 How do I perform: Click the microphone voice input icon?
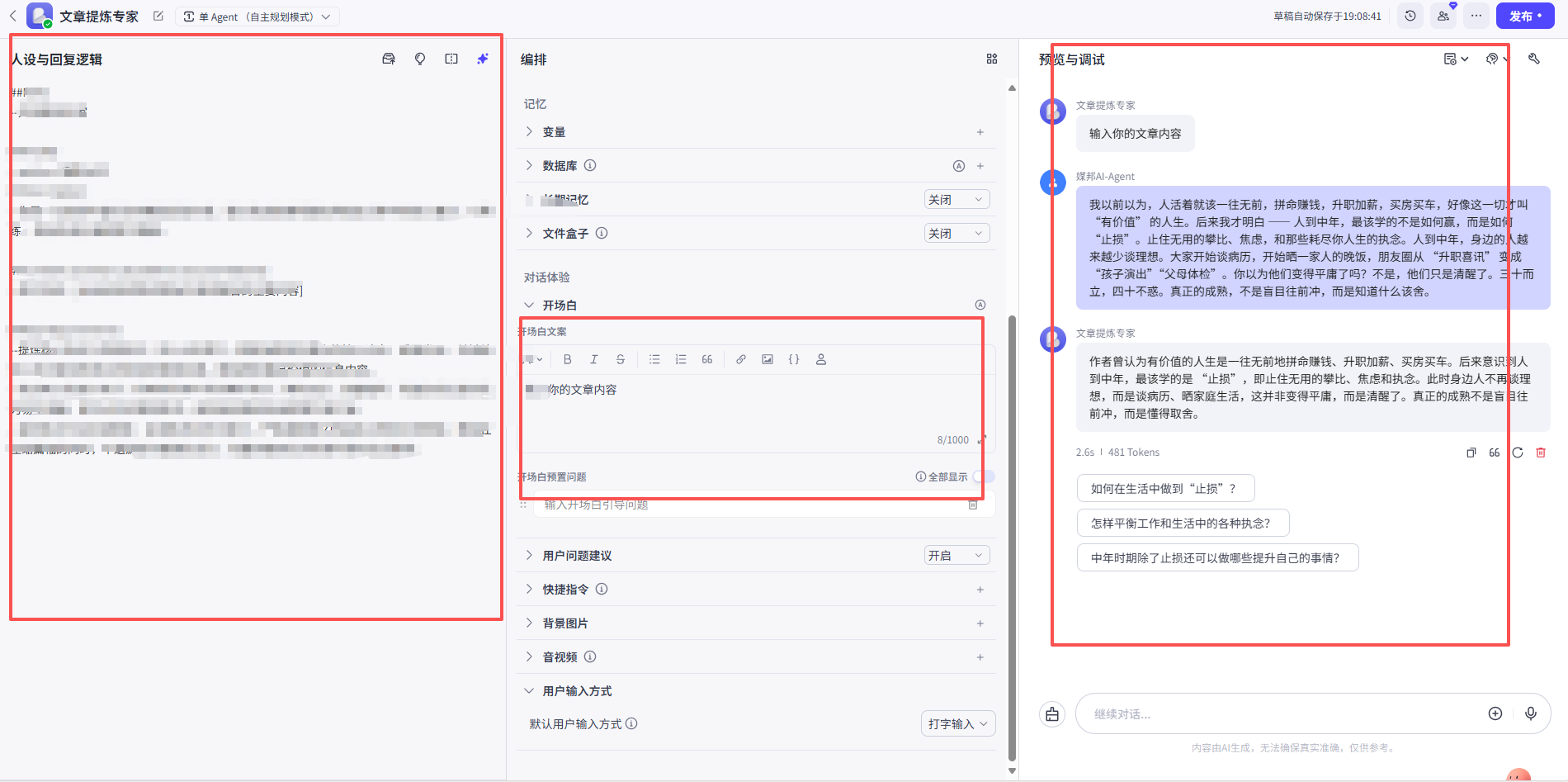pyautogui.click(x=1531, y=713)
